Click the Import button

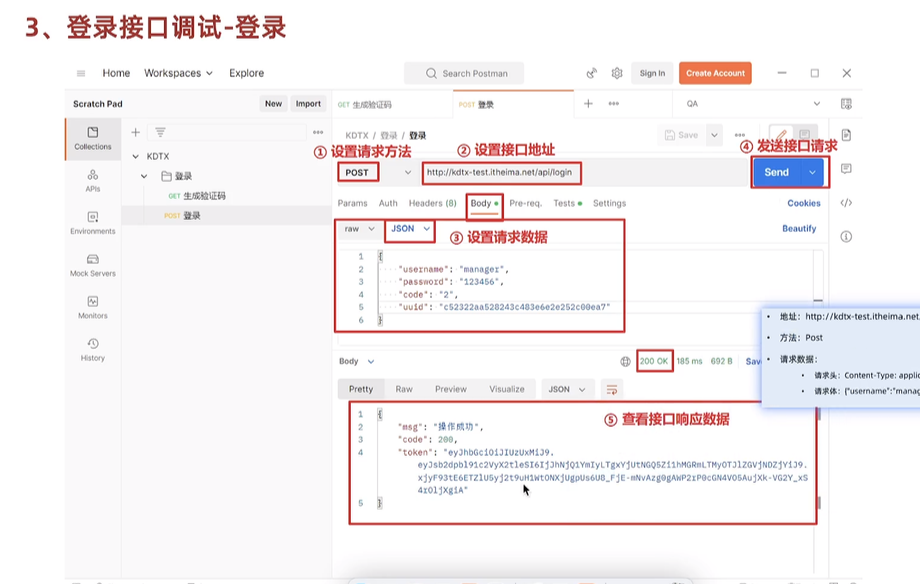pyautogui.click(x=308, y=104)
